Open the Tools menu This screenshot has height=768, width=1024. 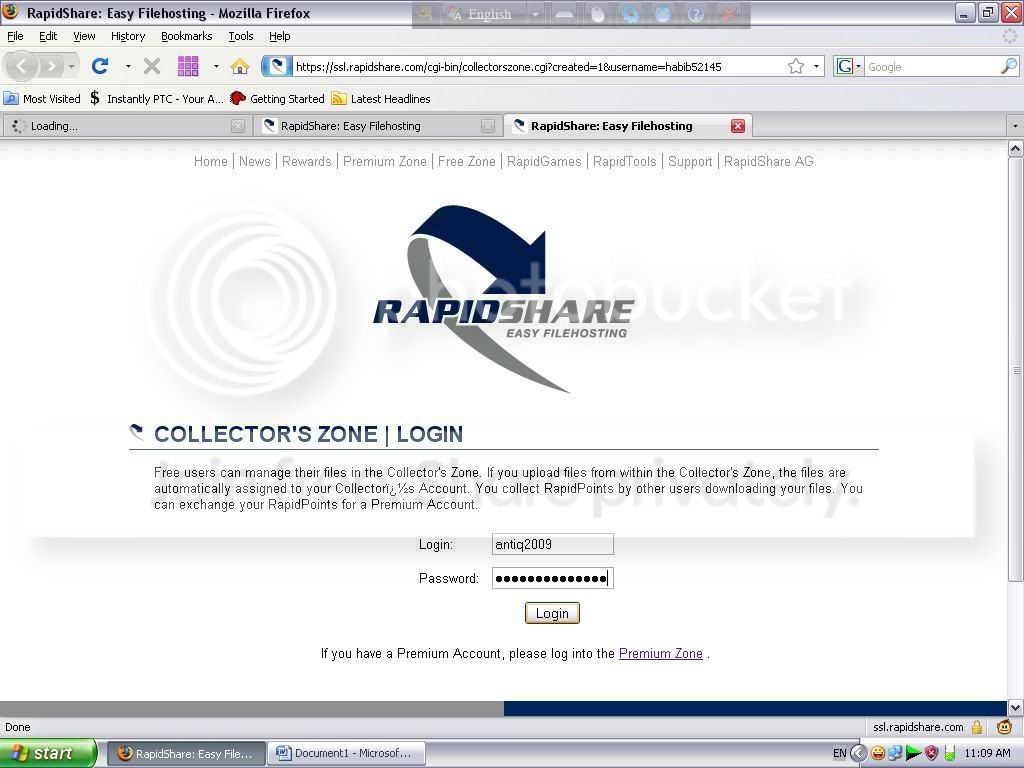[241, 36]
